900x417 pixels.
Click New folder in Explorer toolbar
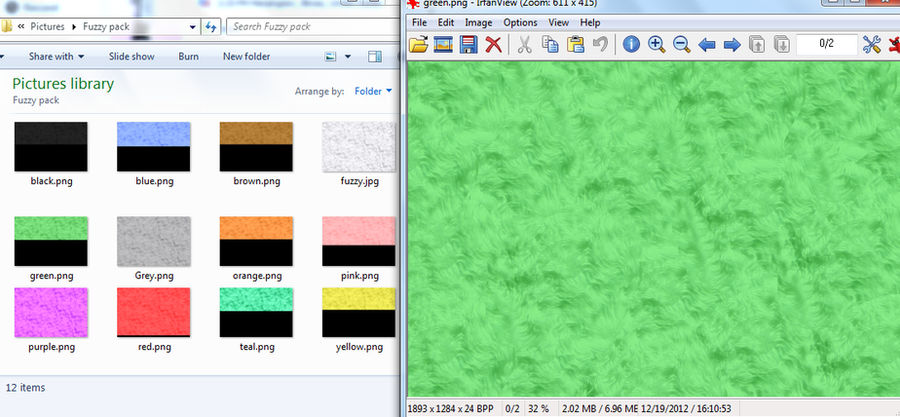point(246,56)
